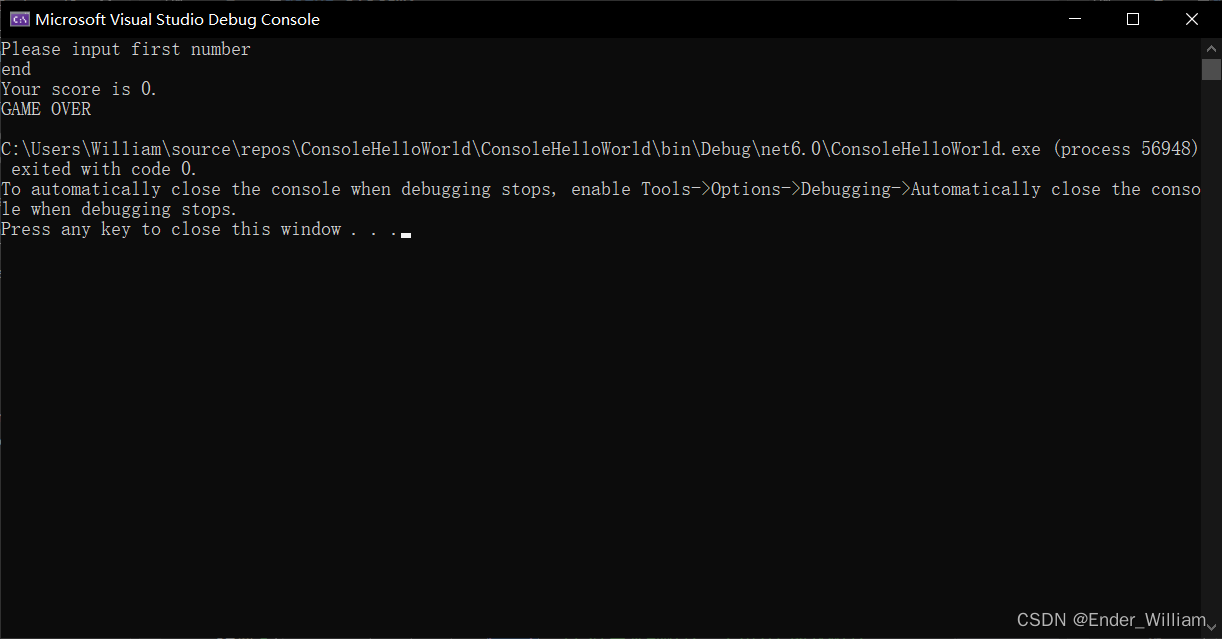Click the 'end' input line
Image resolution: width=1222 pixels, height=639 pixels.
[x=16, y=69]
